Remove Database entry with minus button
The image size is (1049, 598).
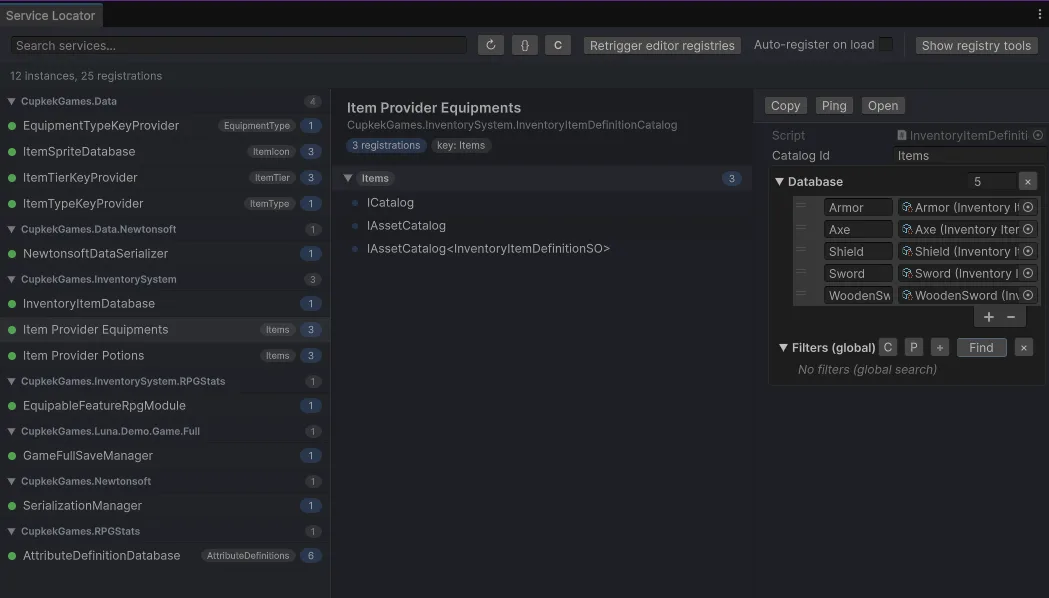click(x=1011, y=317)
